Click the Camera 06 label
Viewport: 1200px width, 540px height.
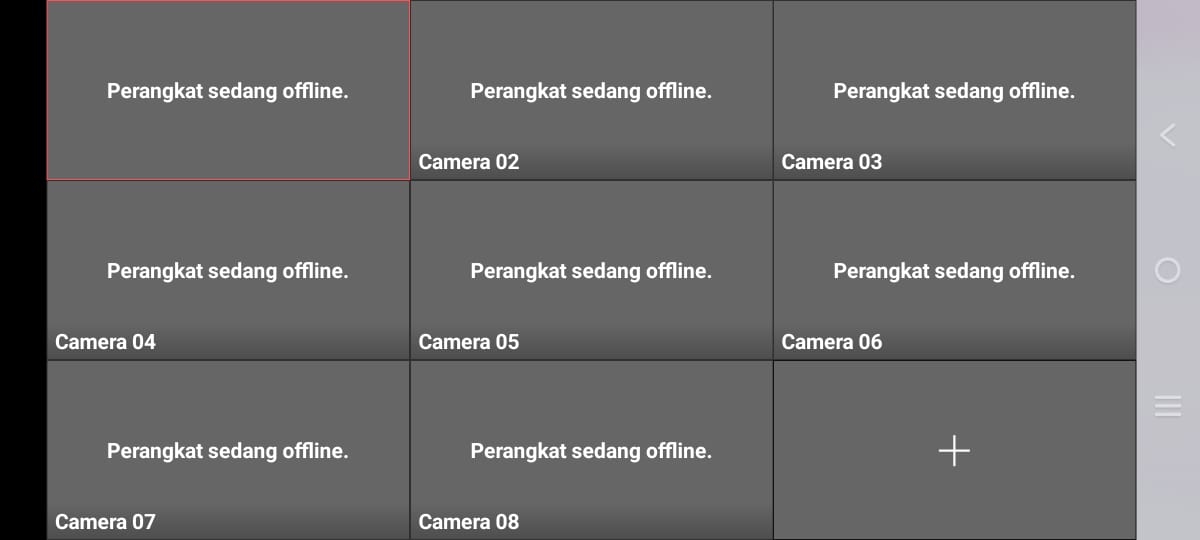(832, 342)
